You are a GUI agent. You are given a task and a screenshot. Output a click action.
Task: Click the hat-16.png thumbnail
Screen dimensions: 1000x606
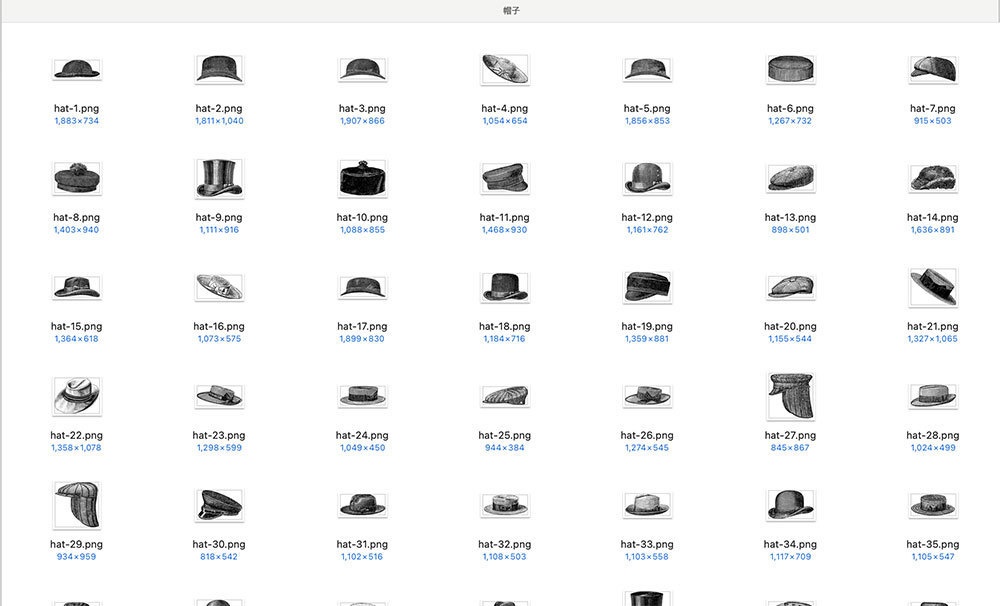219,287
